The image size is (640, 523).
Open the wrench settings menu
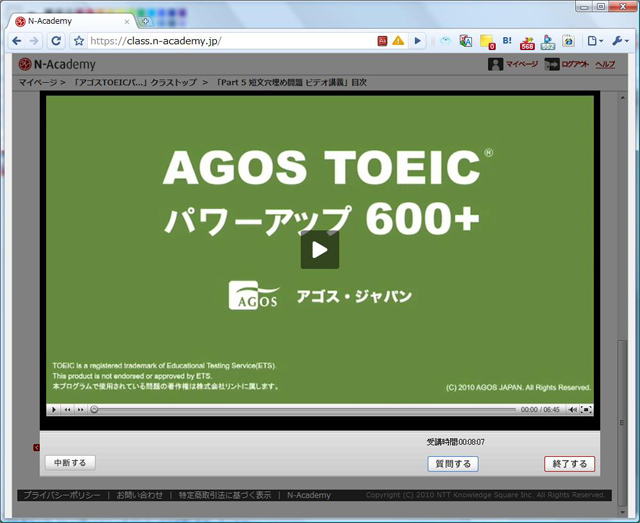click(620, 41)
